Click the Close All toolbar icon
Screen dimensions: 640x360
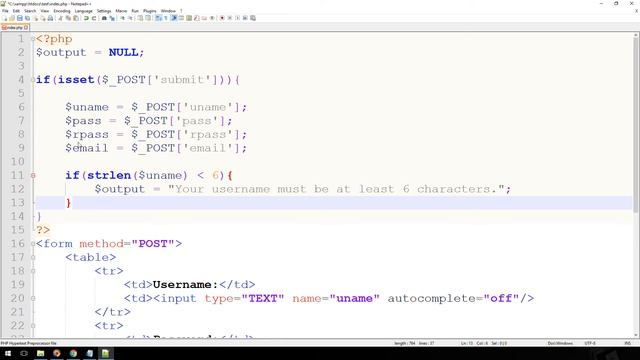pyautogui.click(x=43, y=18)
